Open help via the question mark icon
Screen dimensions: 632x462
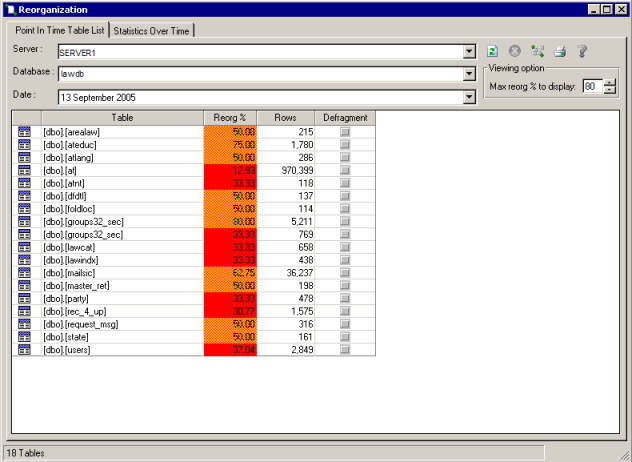(x=582, y=51)
